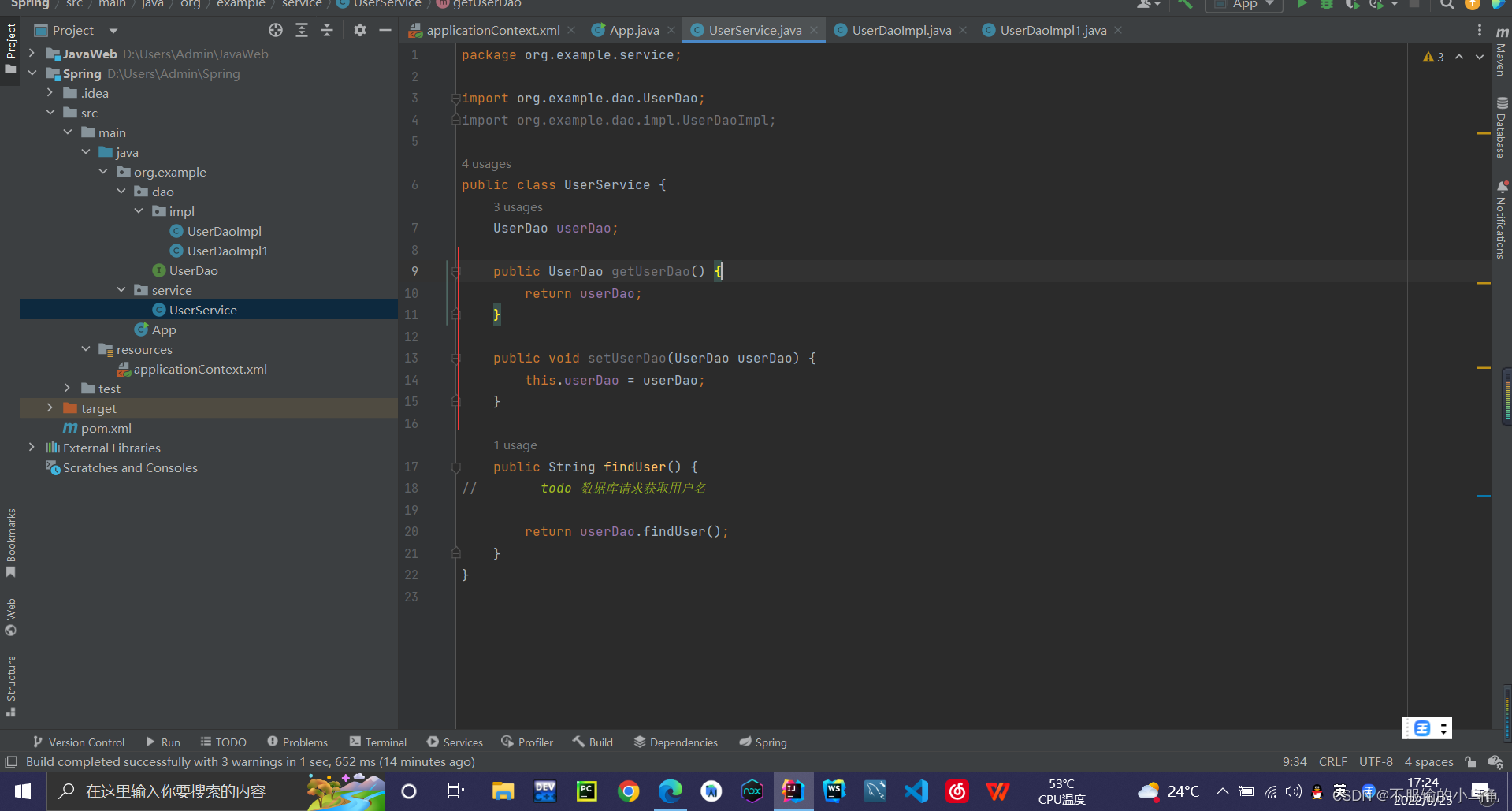Click the Debug bug icon in toolbar
The height and width of the screenshot is (811, 1512).
click(1327, 4)
